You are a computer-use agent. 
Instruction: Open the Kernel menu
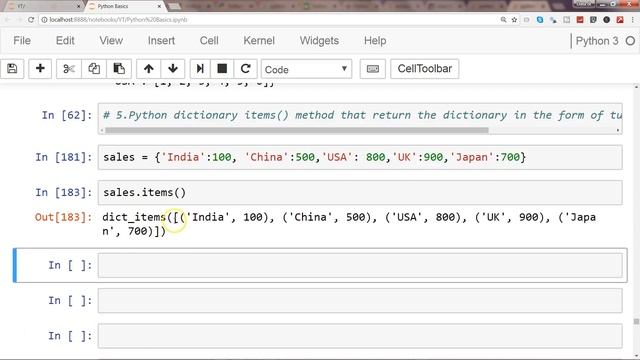(x=259, y=41)
